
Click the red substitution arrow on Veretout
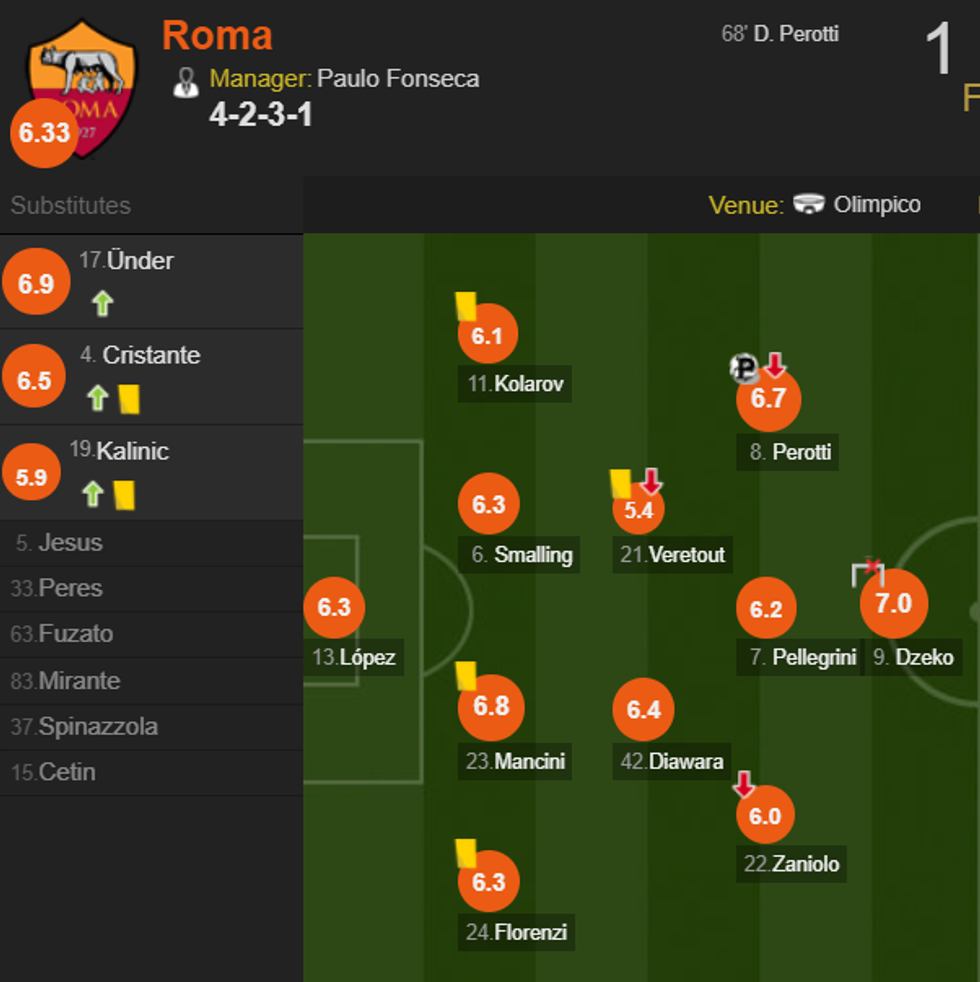click(650, 481)
